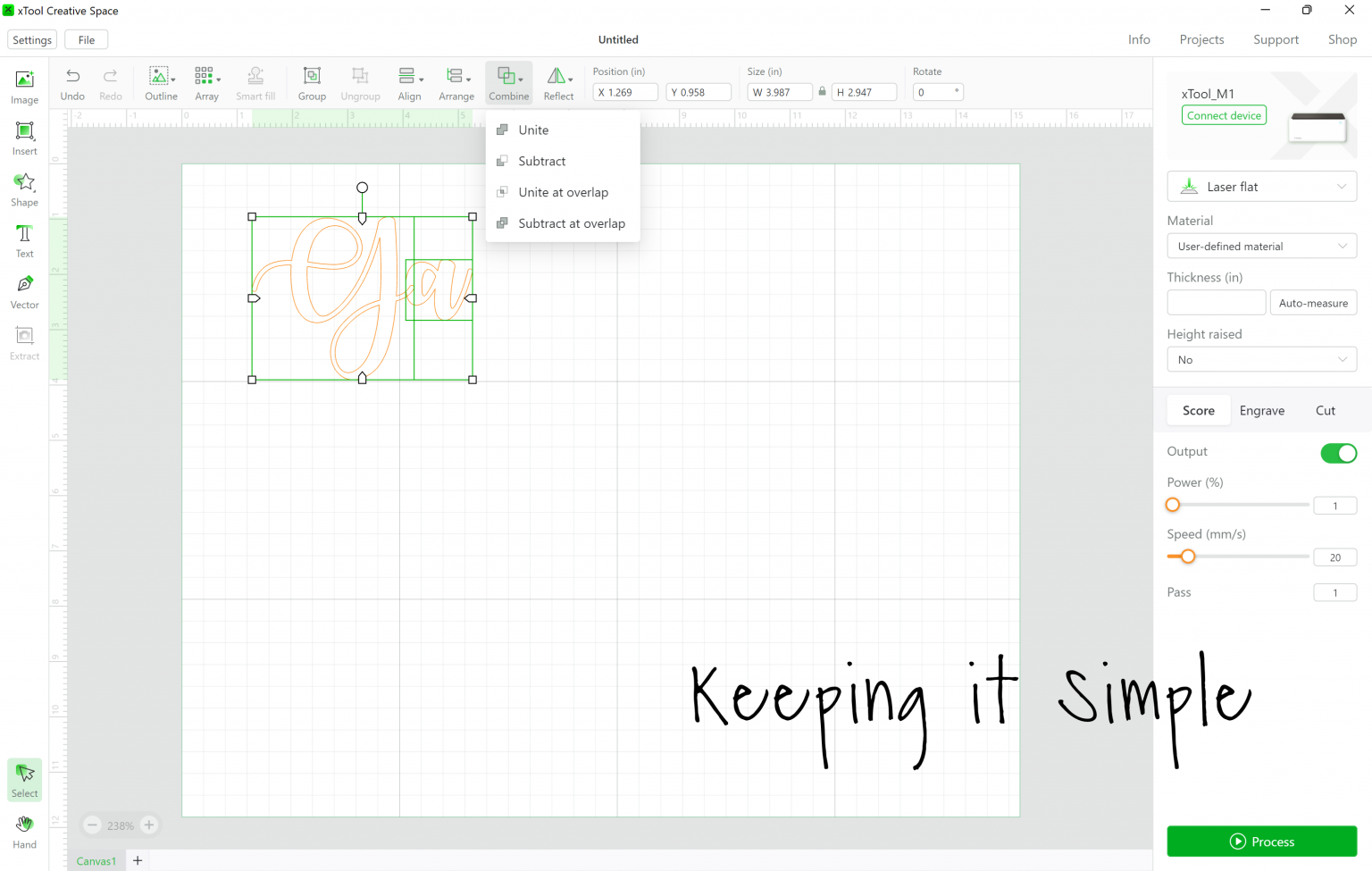Click the Process button
Screen dimensions: 1372x871
tap(1261, 841)
